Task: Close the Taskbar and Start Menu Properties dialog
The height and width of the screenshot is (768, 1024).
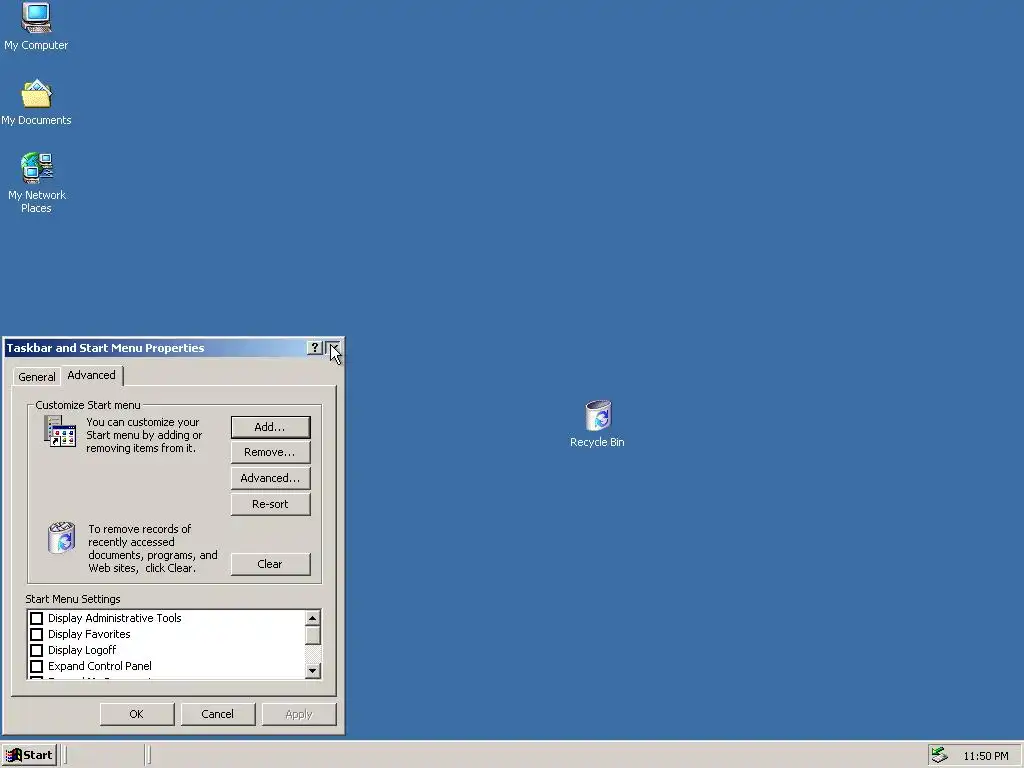Action: 333,348
